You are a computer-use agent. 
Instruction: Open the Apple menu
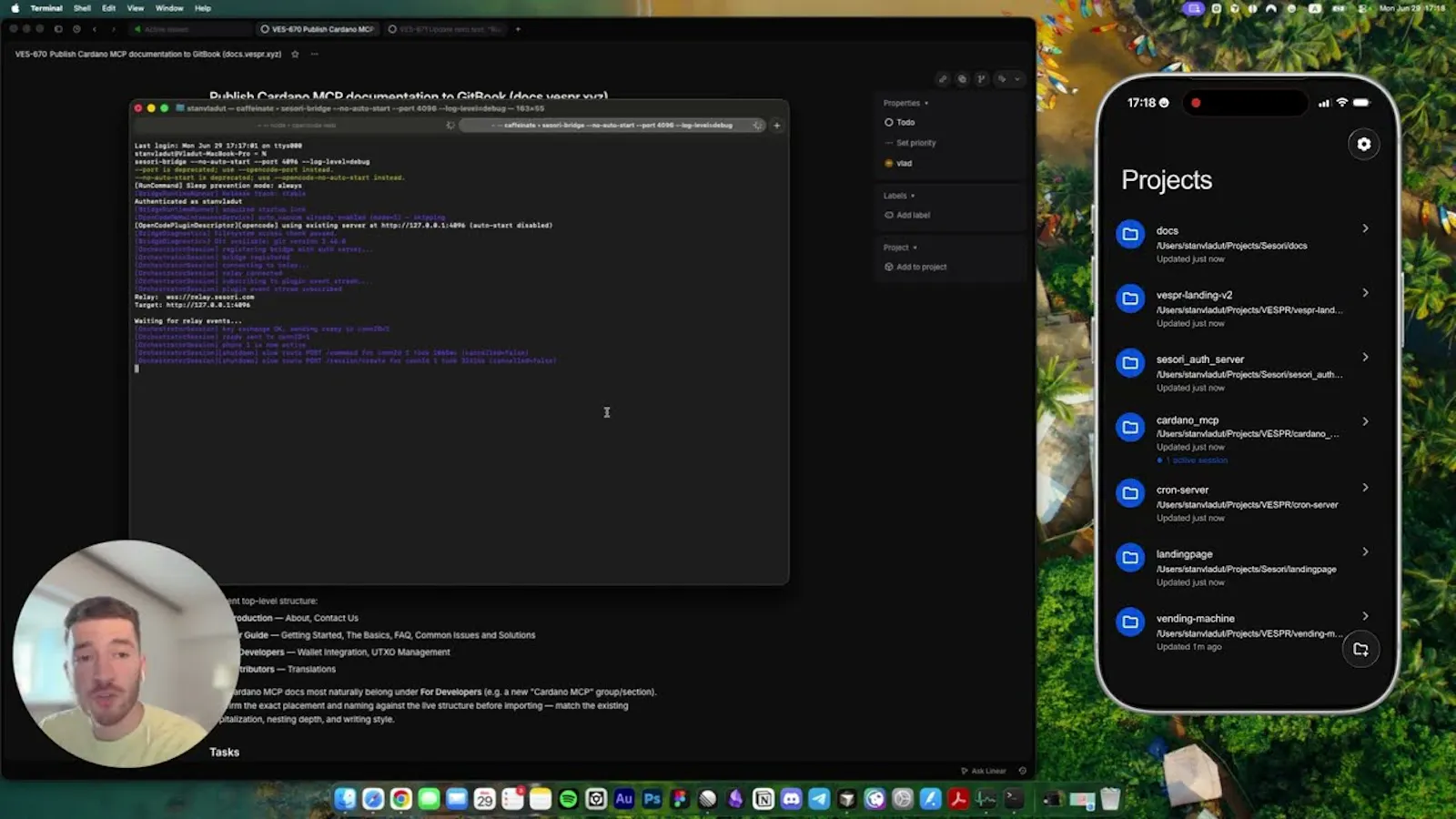(x=15, y=8)
